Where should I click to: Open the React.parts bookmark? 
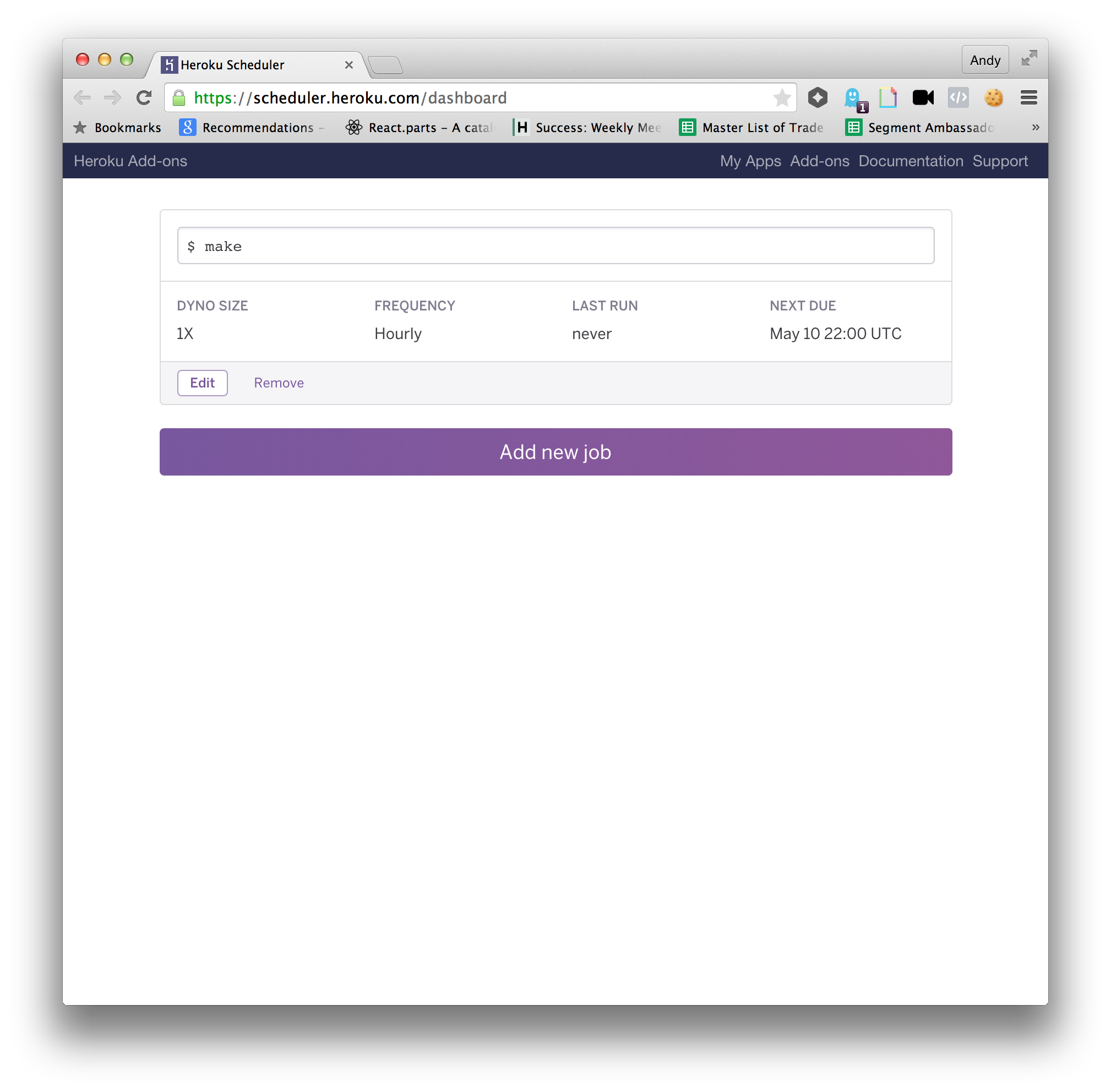pyautogui.click(x=421, y=127)
